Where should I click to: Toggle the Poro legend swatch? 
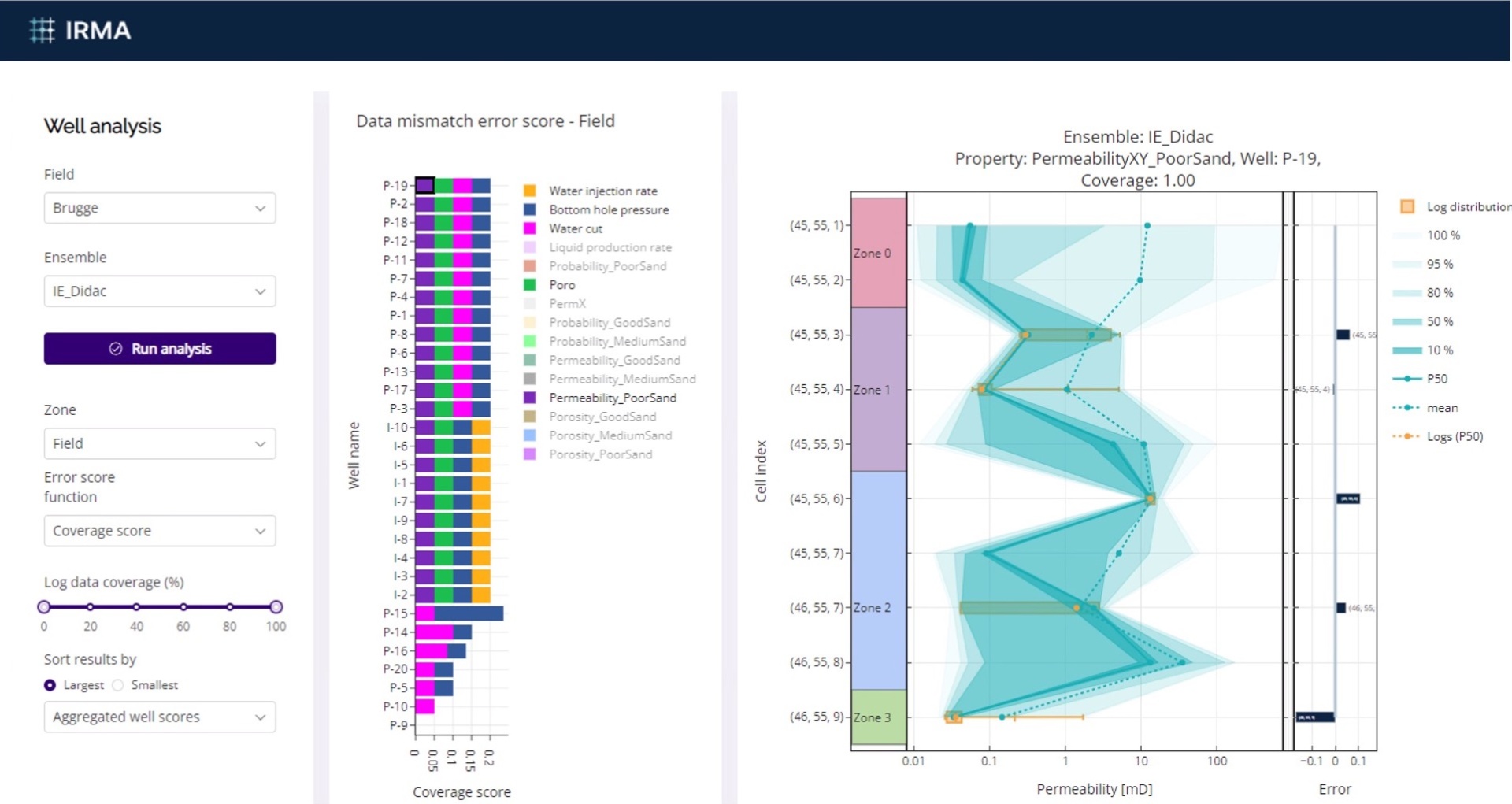click(530, 285)
